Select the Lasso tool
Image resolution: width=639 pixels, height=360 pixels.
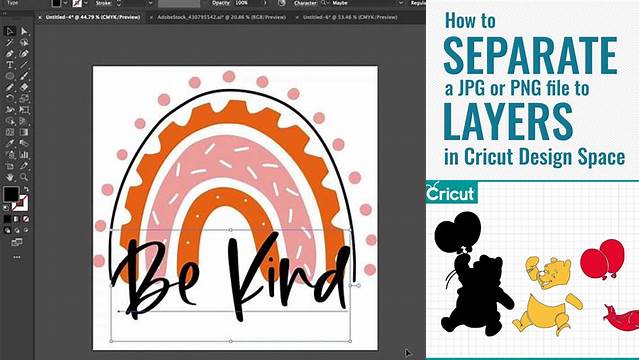[x=24, y=42]
